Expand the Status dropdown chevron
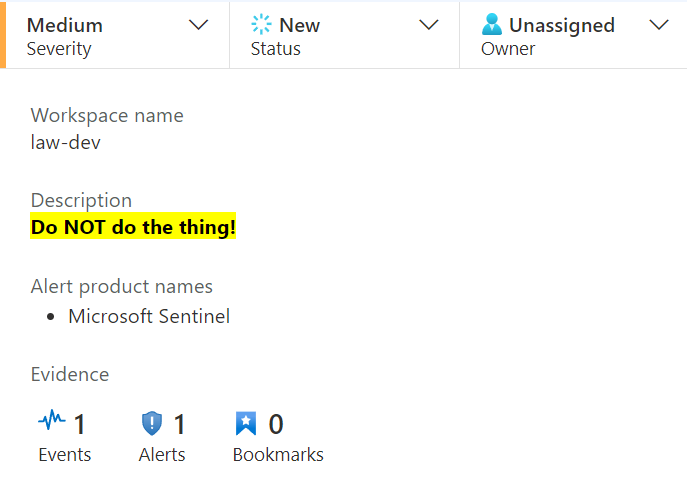 (x=428, y=25)
